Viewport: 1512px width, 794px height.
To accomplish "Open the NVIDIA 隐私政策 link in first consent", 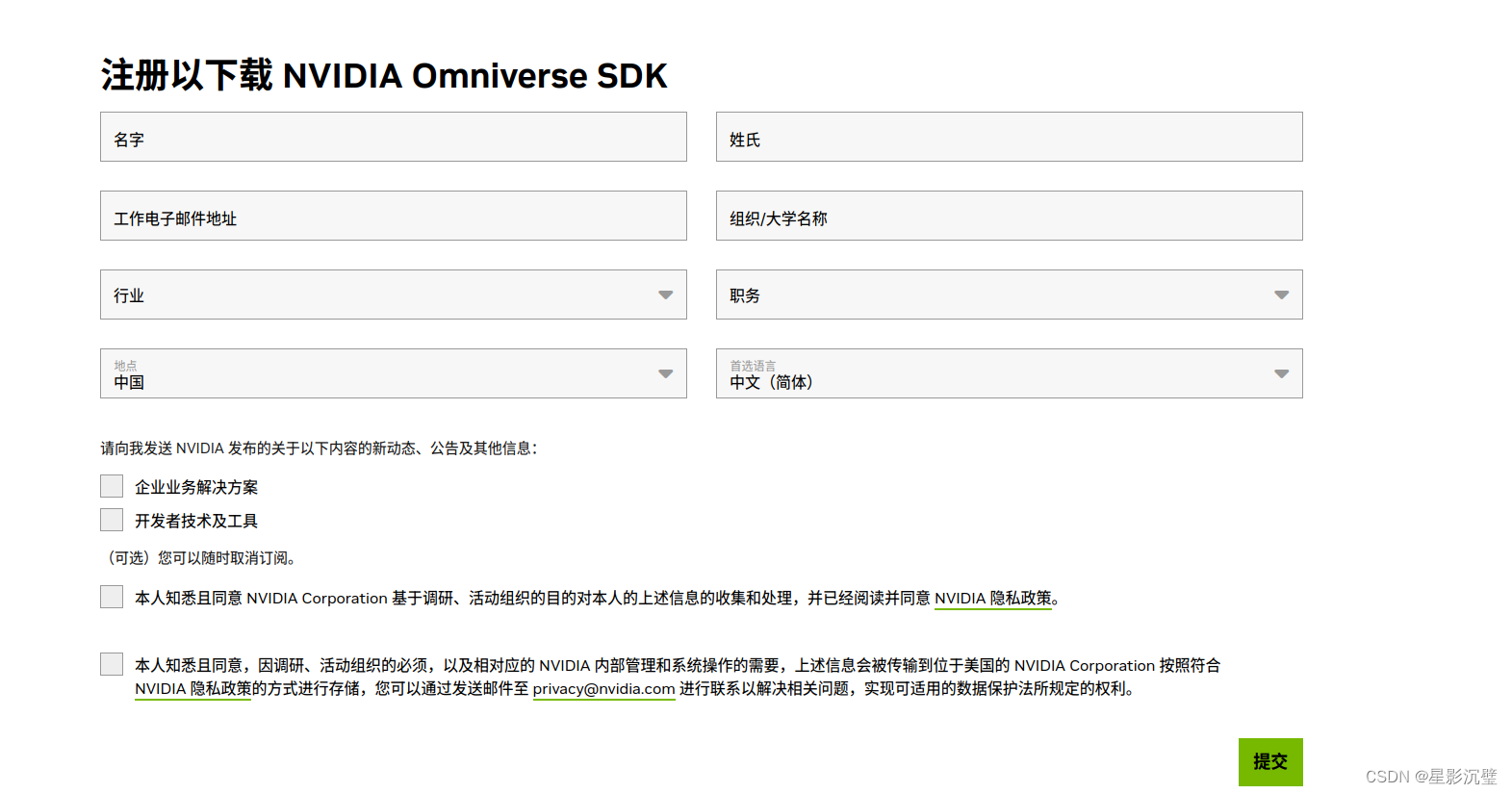I will tap(993, 599).
